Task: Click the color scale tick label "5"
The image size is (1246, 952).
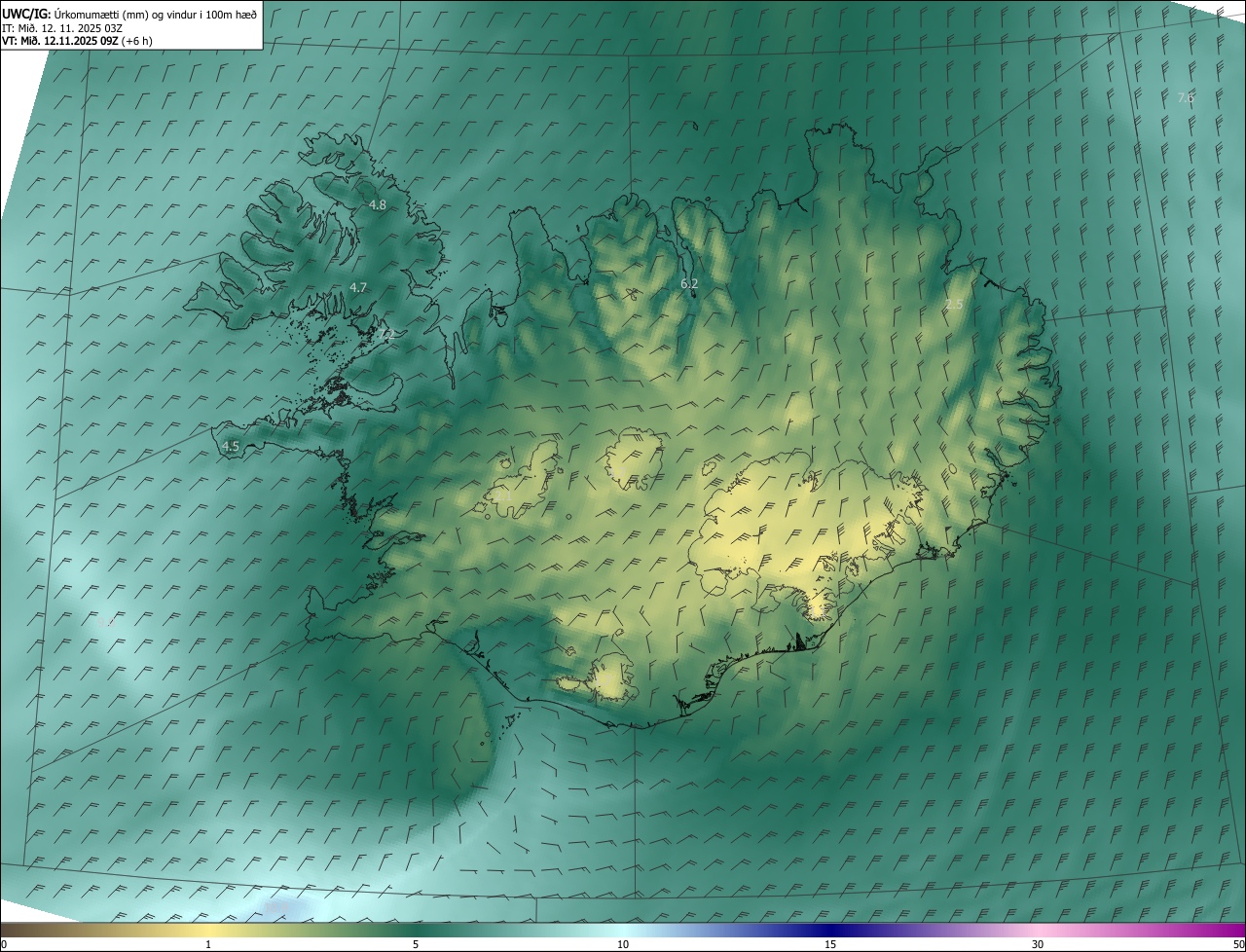Action: (416, 944)
